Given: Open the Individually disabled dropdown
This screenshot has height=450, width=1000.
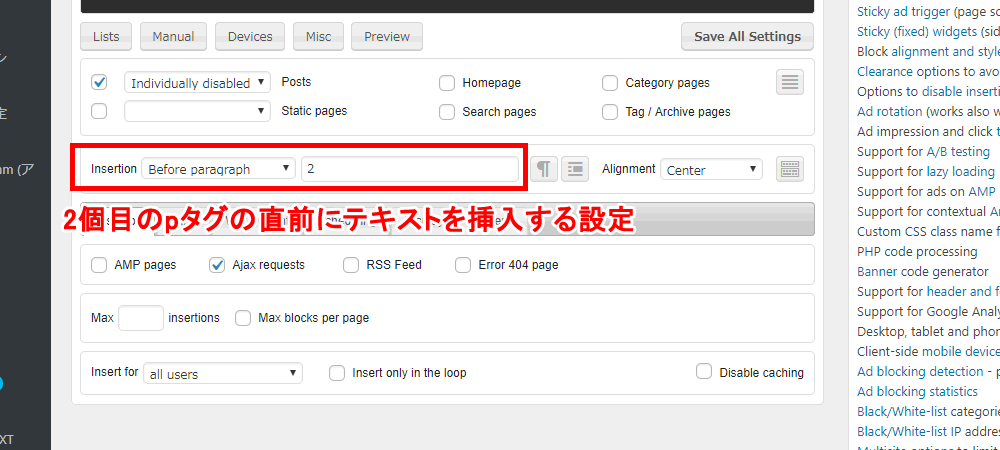Looking at the screenshot, I should tap(197, 83).
